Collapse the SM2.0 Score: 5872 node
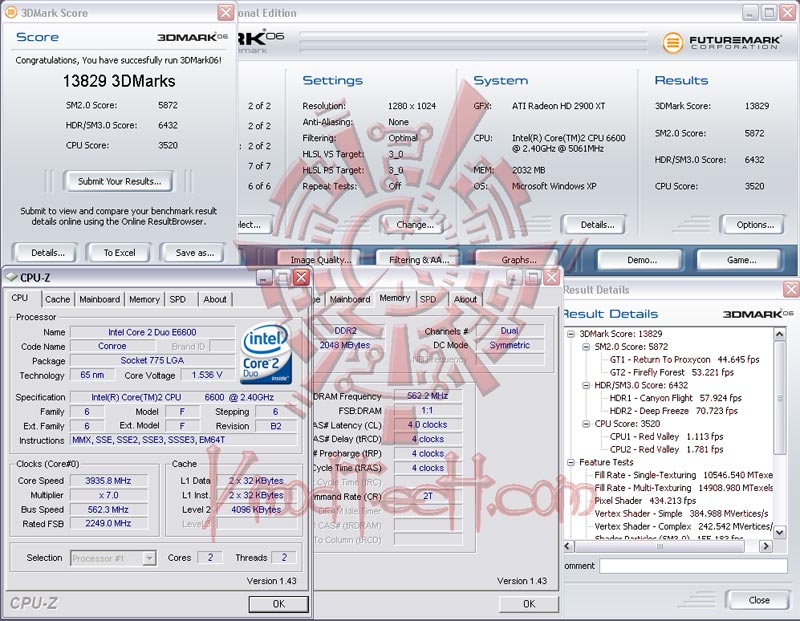800x621 pixels. pyautogui.click(x=586, y=346)
